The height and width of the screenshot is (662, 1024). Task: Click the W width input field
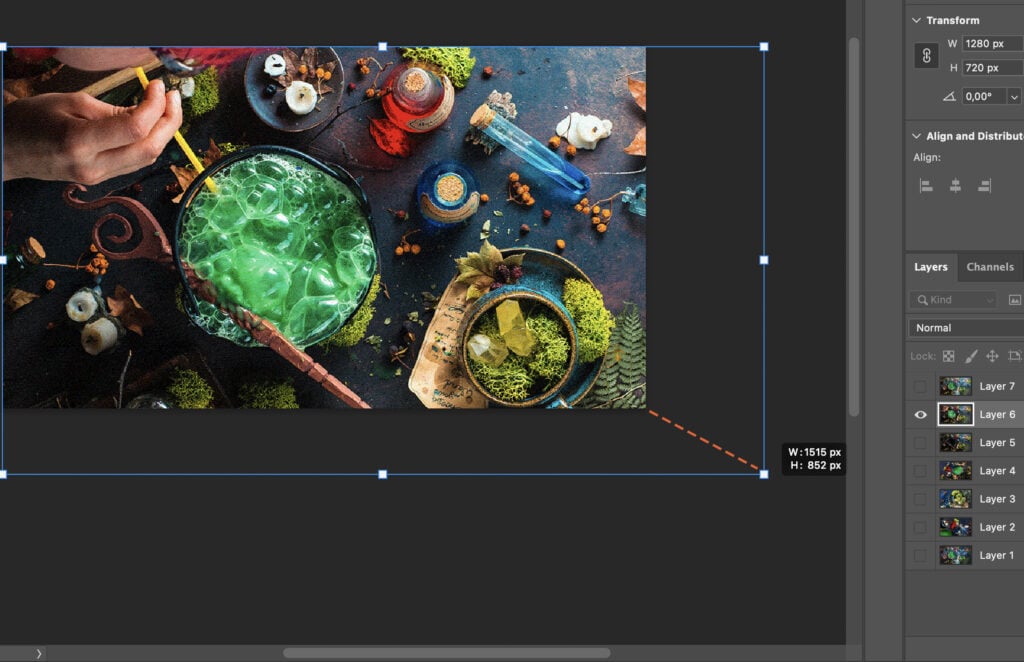pyautogui.click(x=991, y=43)
